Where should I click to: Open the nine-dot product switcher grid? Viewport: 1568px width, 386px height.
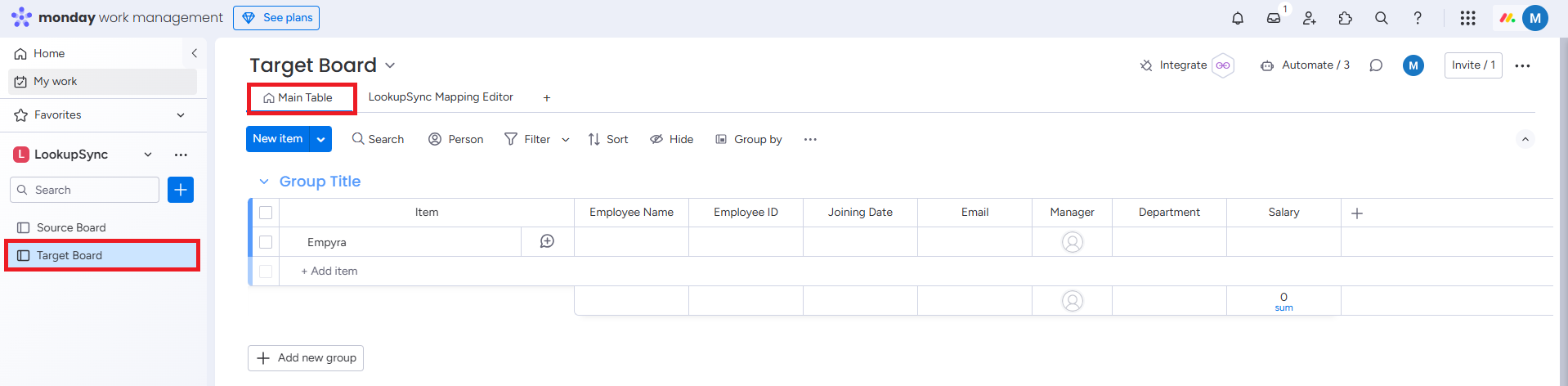pos(1468,18)
